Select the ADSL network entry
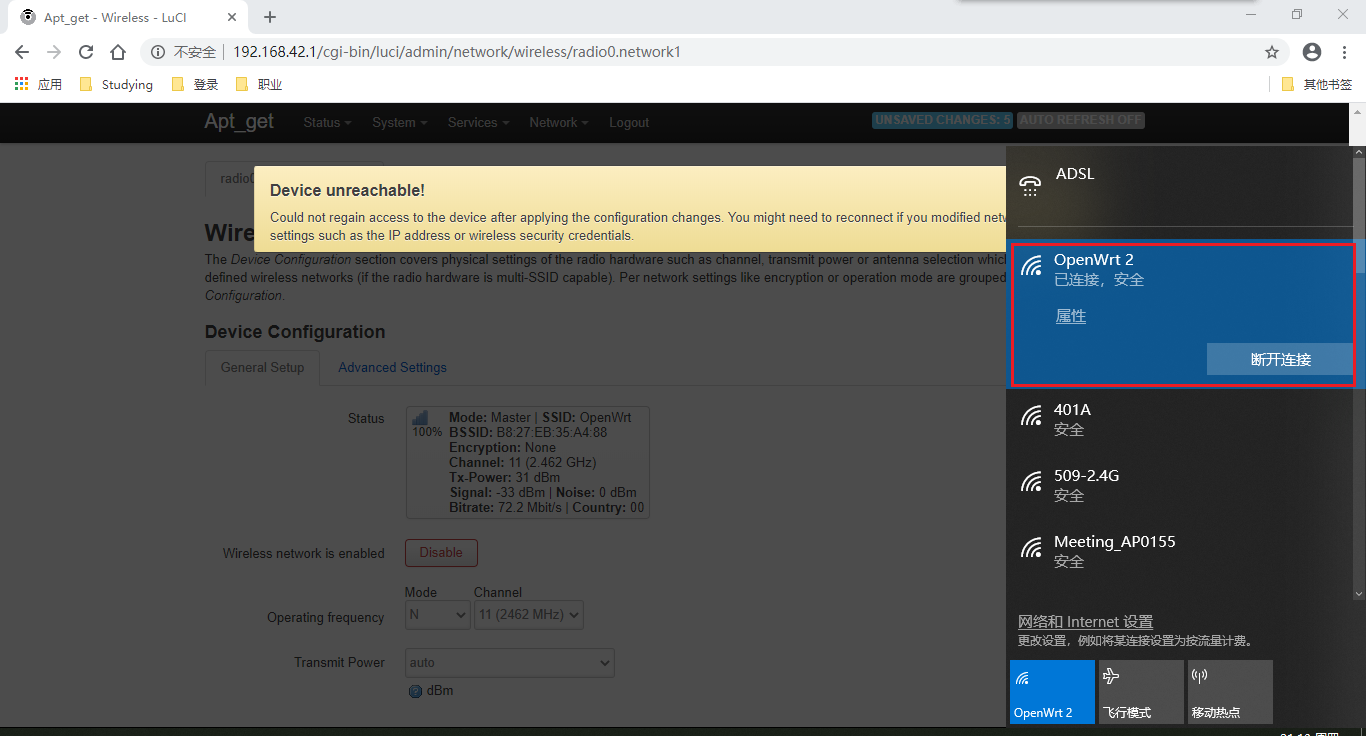 pyautogui.click(x=1179, y=184)
